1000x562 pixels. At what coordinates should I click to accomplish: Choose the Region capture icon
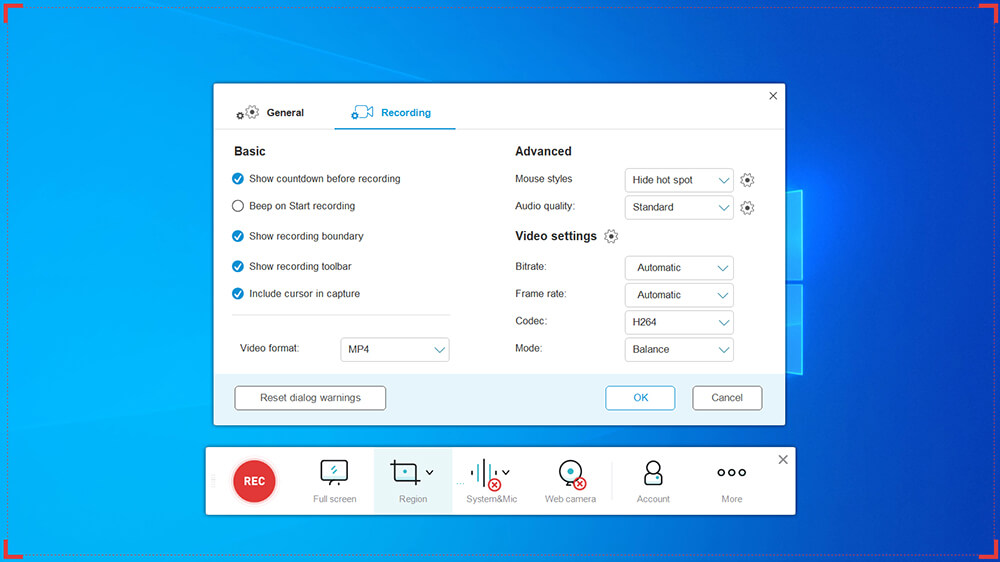405,472
